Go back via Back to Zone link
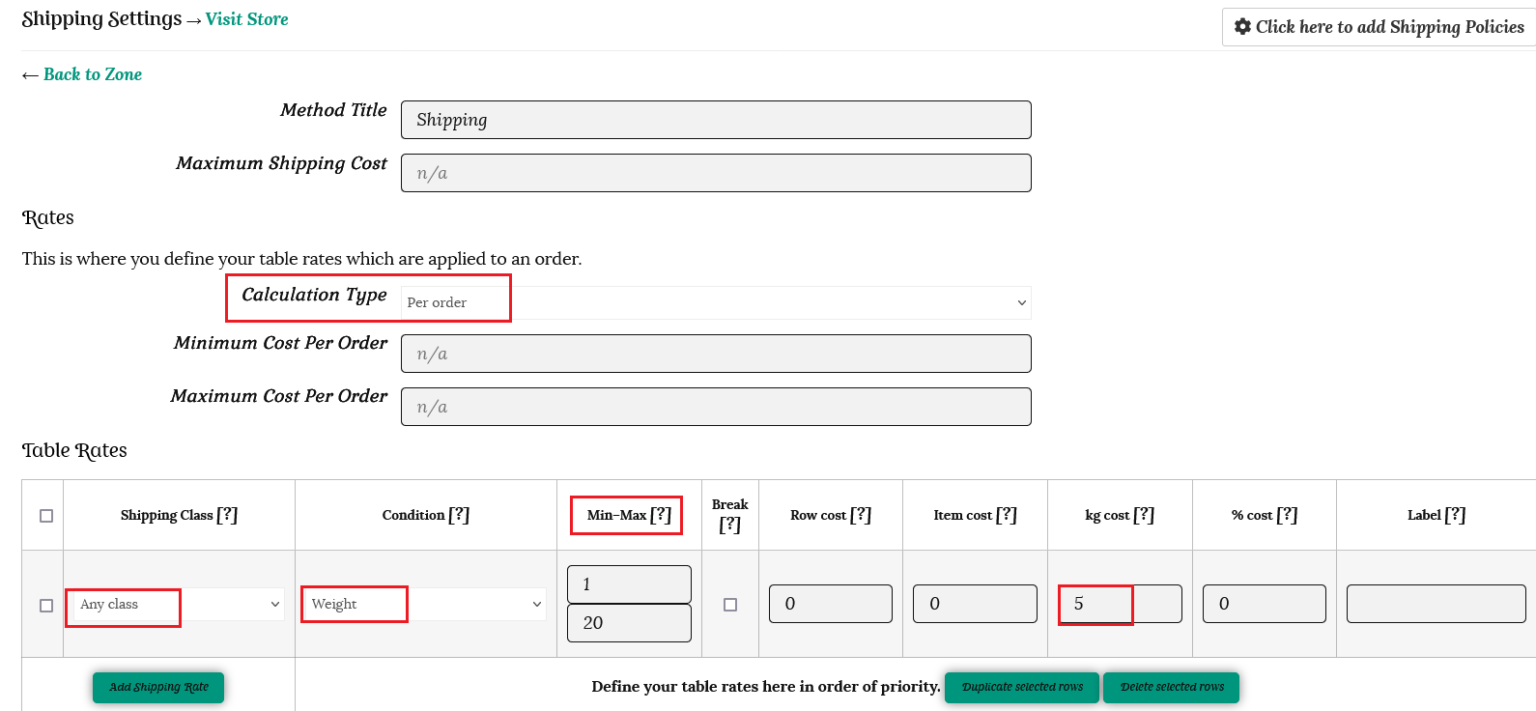This screenshot has width=1536, height=711. pyautogui.click(x=92, y=74)
